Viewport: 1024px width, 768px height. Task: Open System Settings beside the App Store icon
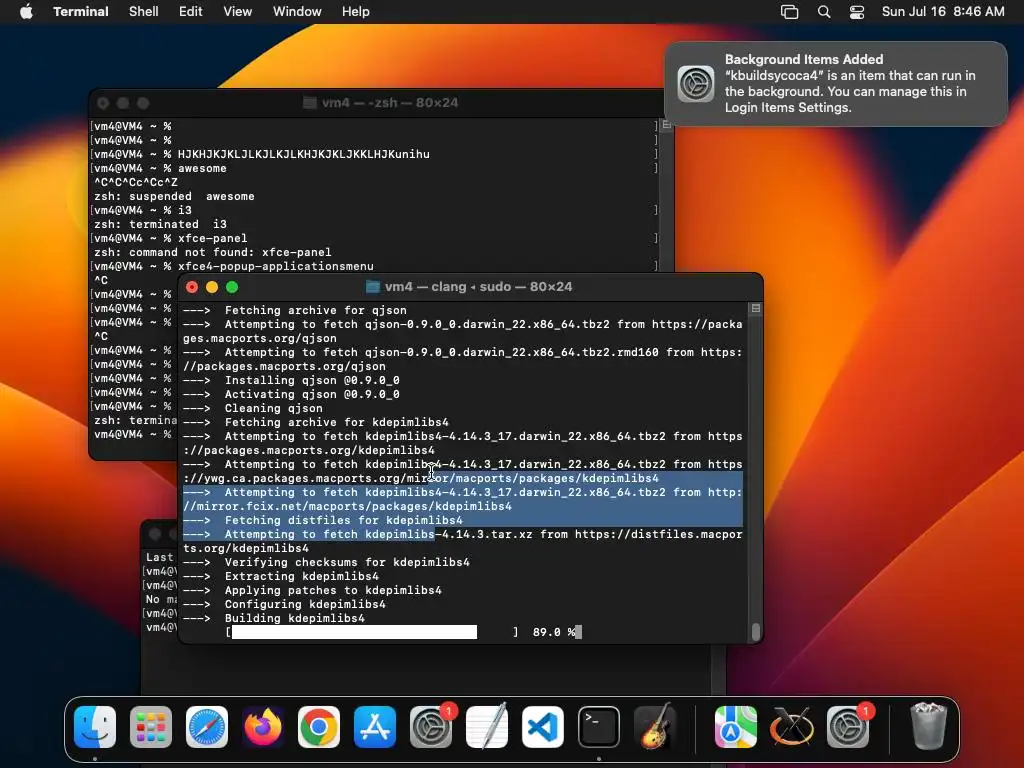431,727
